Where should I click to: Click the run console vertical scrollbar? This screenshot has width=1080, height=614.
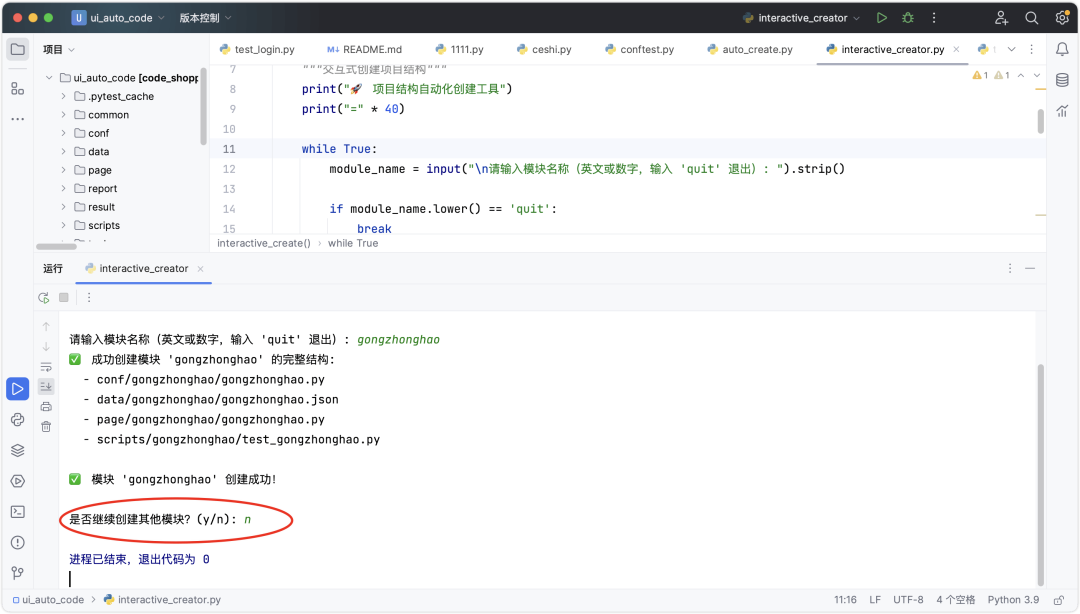click(1040, 474)
